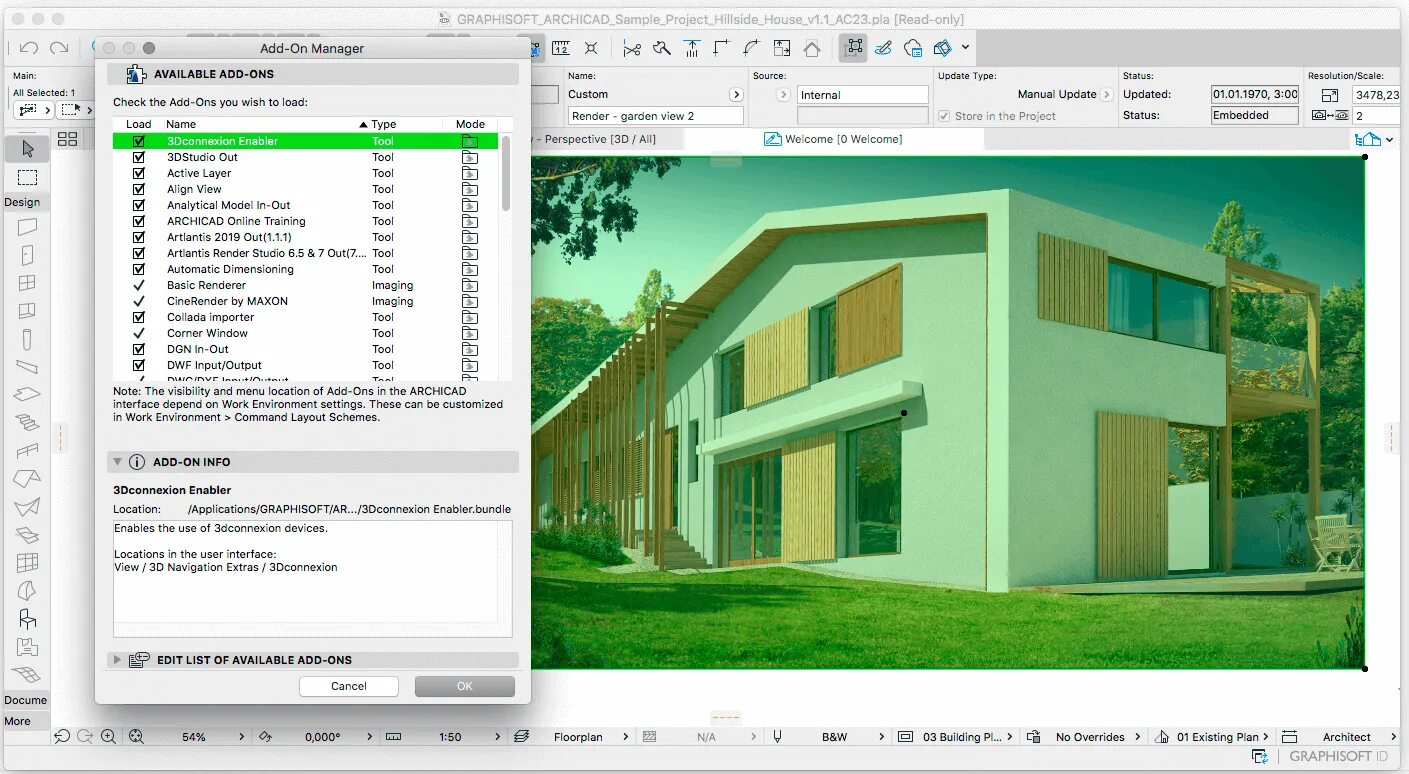Click the Window tool in the toolbox
Screen dimensions: 1409x774
tap(27, 283)
